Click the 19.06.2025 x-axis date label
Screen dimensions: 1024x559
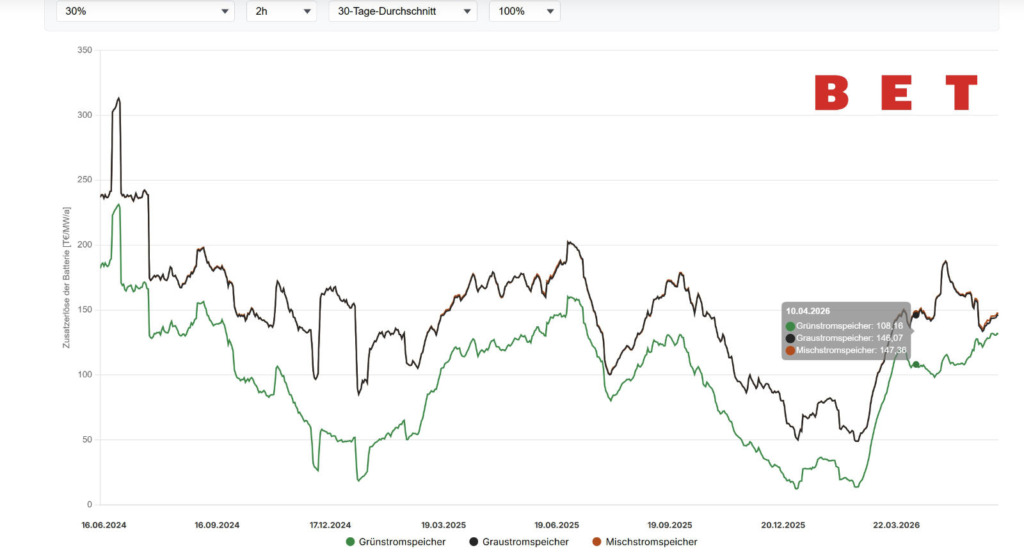556,525
